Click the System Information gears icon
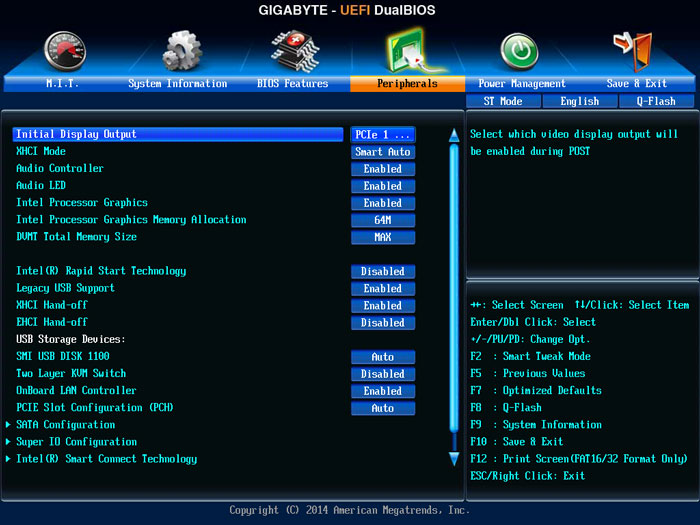This screenshot has width=700, height=525. [x=182, y=51]
